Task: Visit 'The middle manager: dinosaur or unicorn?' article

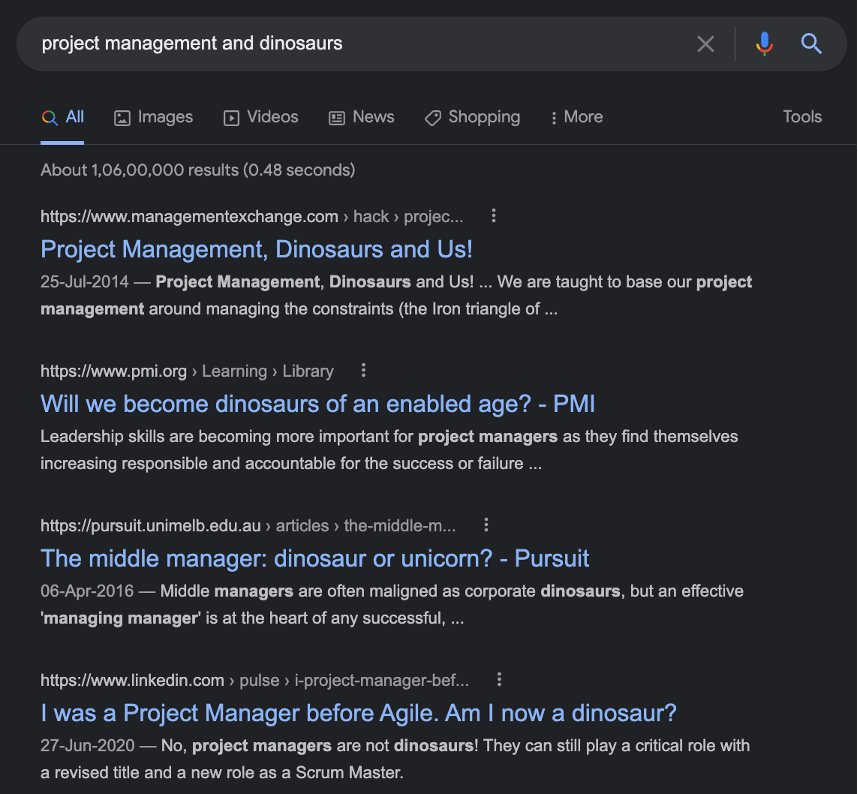Action: pyautogui.click(x=315, y=558)
